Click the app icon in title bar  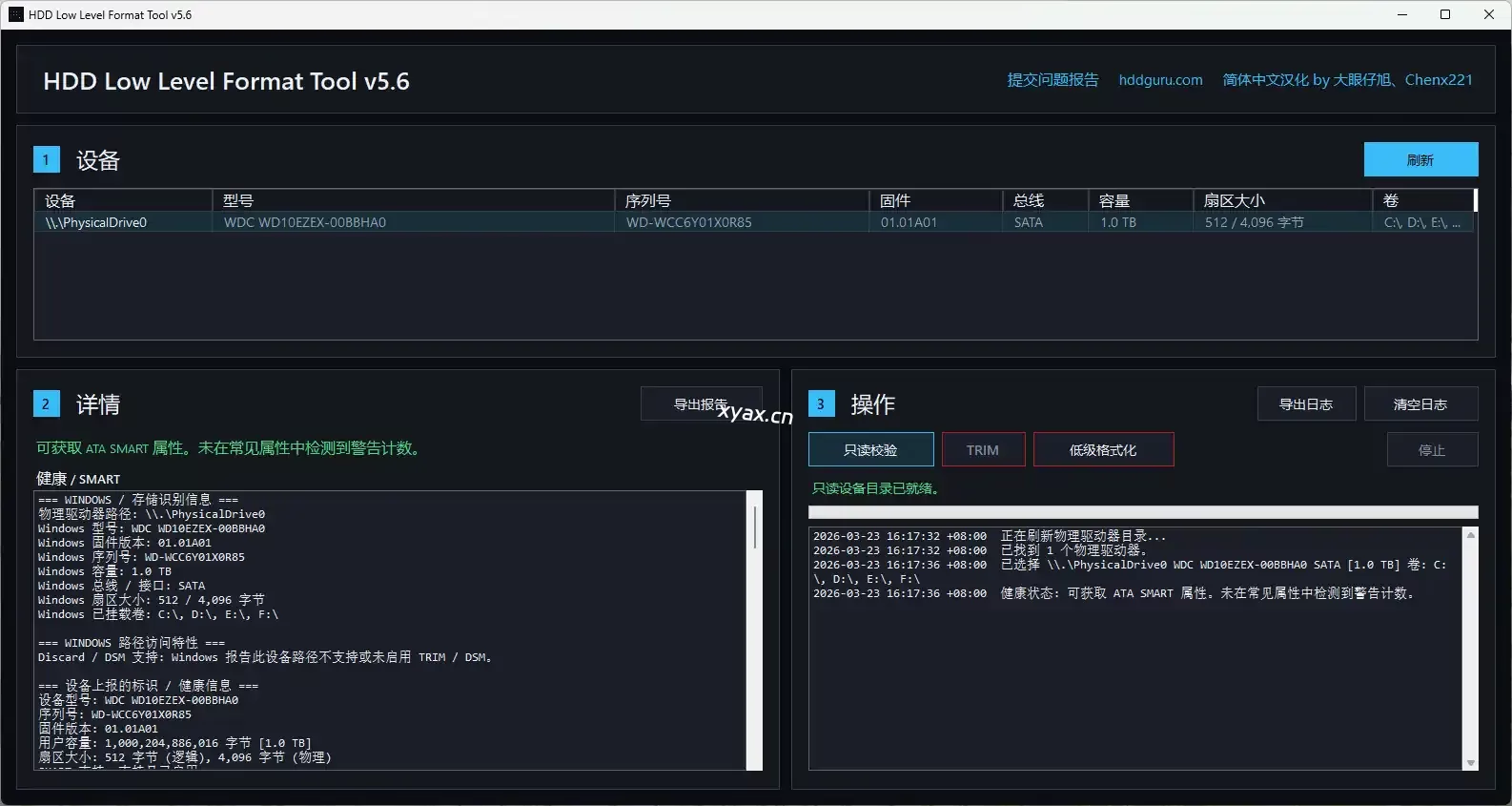[x=16, y=14]
